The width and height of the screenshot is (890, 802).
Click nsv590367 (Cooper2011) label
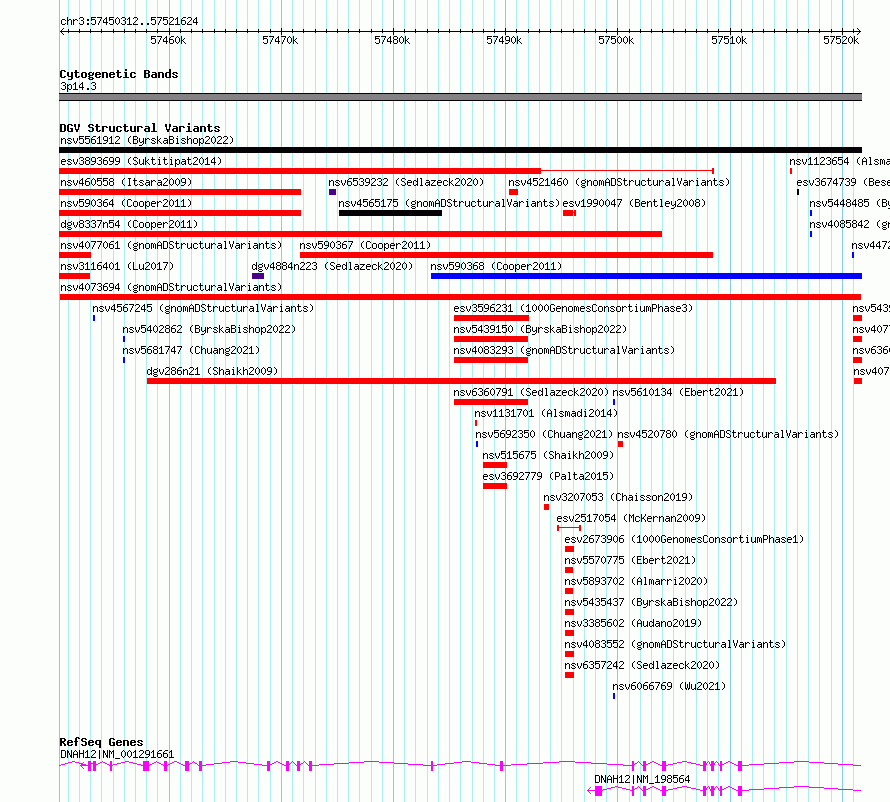(365, 245)
